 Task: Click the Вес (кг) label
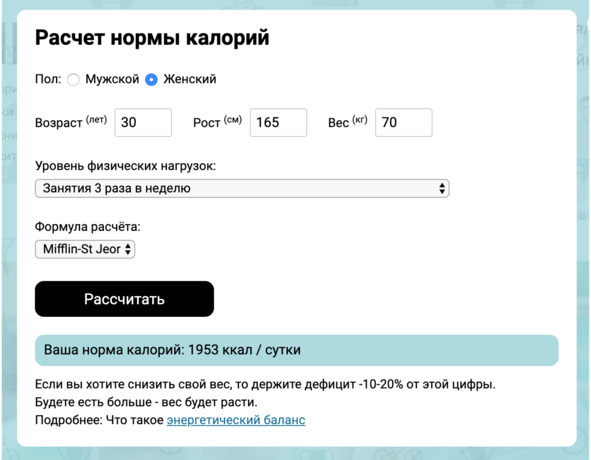click(348, 122)
